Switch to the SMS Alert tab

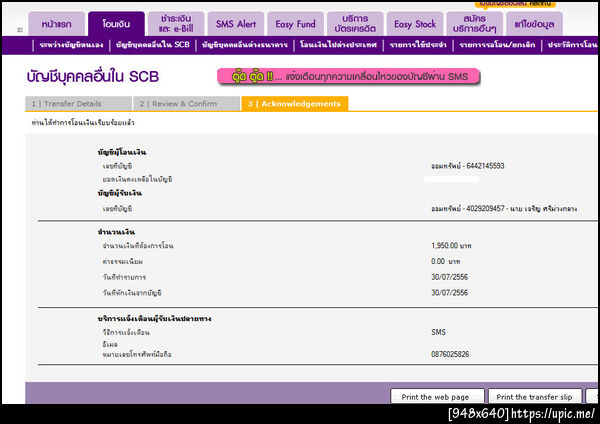coord(236,24)
